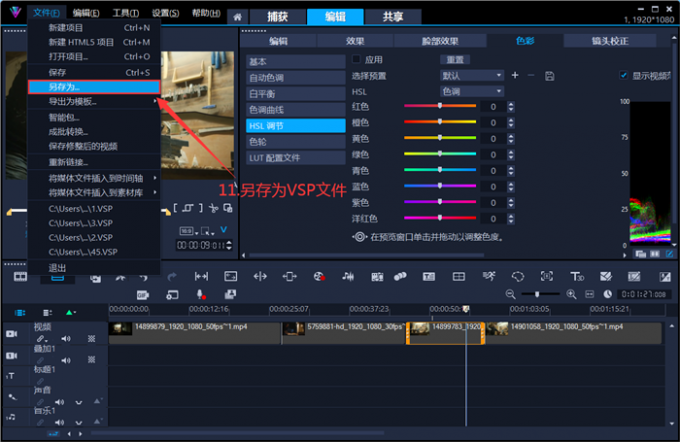
Task: Click the home tab icon
Action: coord(237,17)
